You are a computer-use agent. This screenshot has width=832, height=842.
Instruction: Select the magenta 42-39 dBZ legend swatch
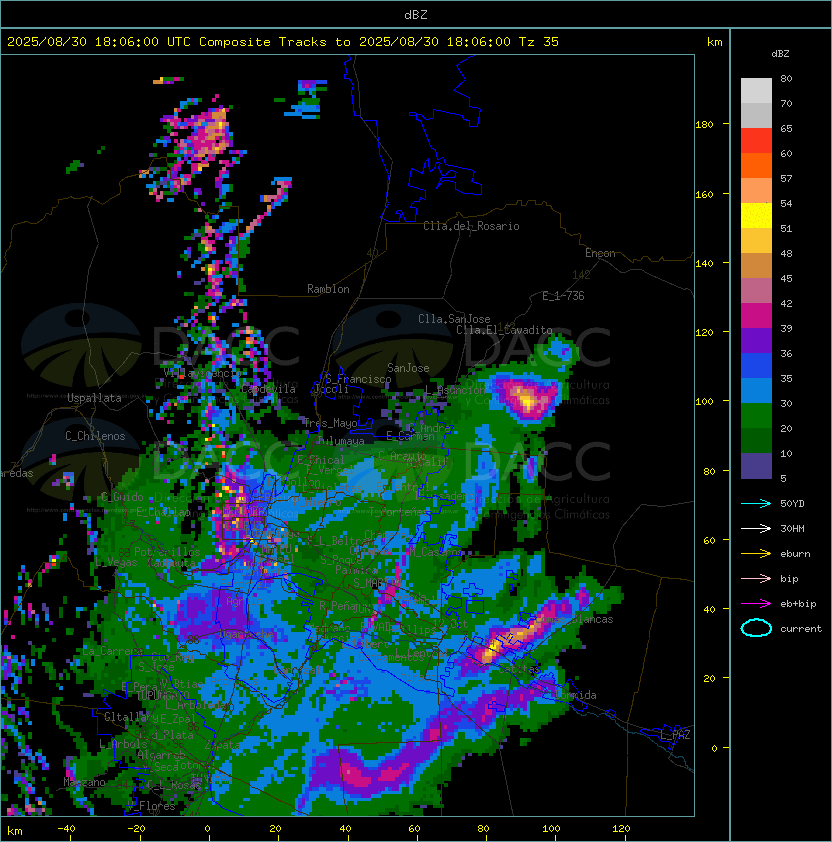(756, 315)
